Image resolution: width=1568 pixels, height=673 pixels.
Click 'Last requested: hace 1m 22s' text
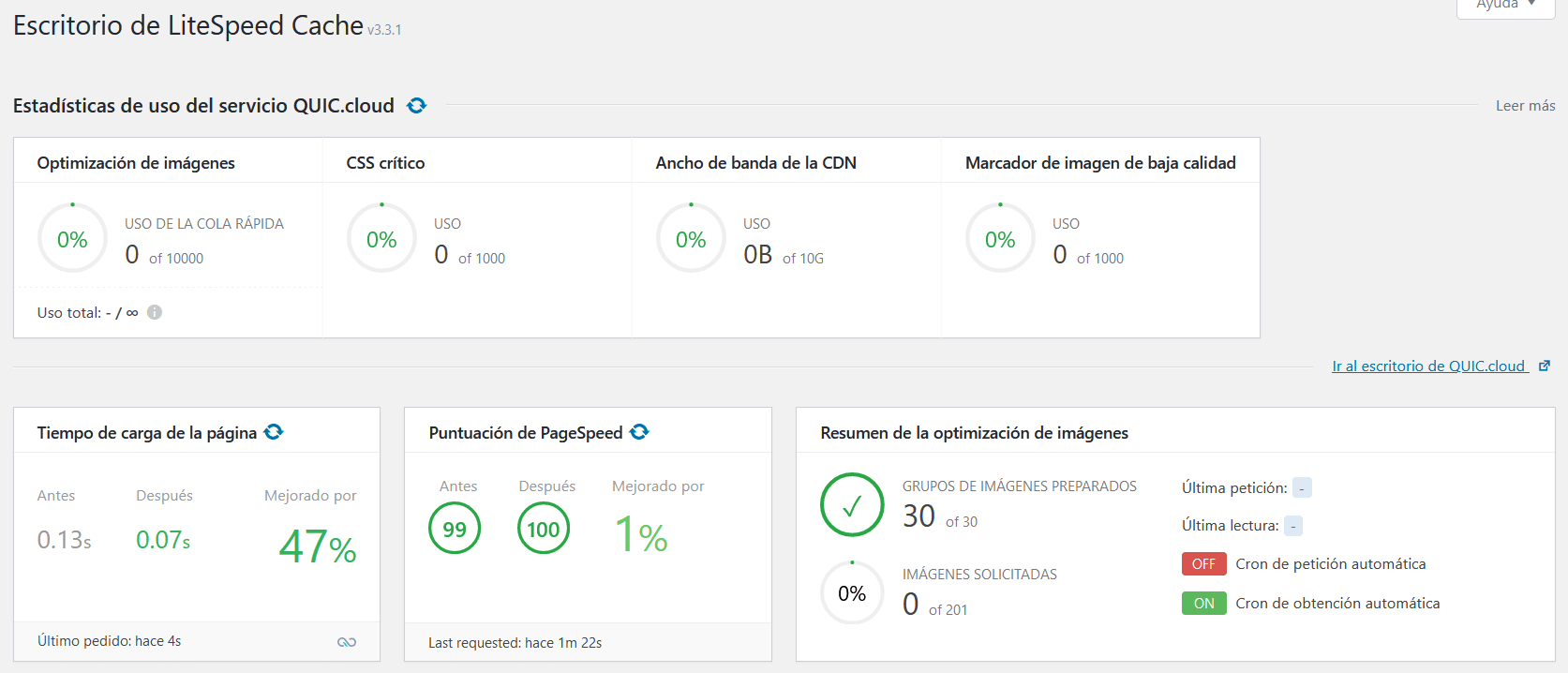(515, 643)
